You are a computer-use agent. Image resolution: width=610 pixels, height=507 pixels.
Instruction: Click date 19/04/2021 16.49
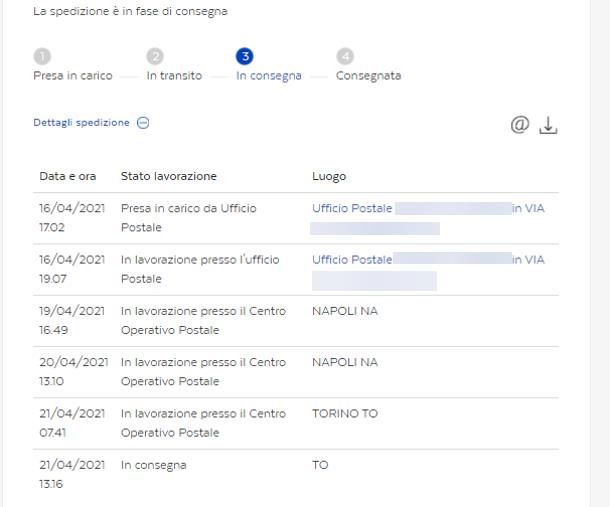72,320
